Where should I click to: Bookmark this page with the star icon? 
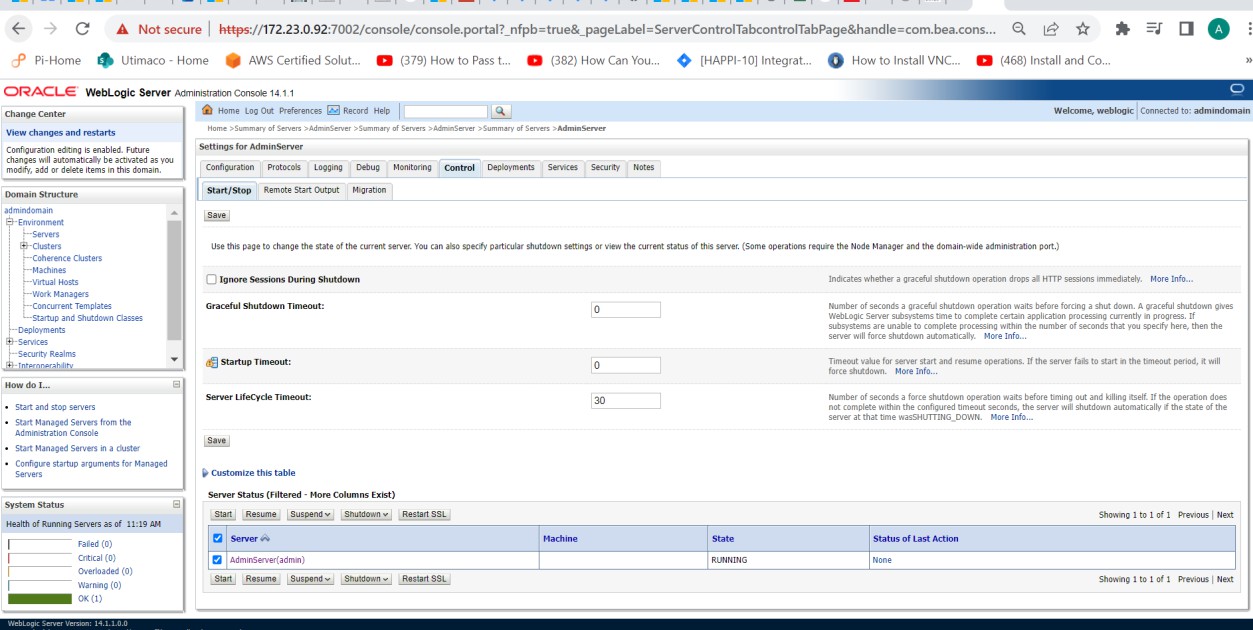coord(1083,29)
